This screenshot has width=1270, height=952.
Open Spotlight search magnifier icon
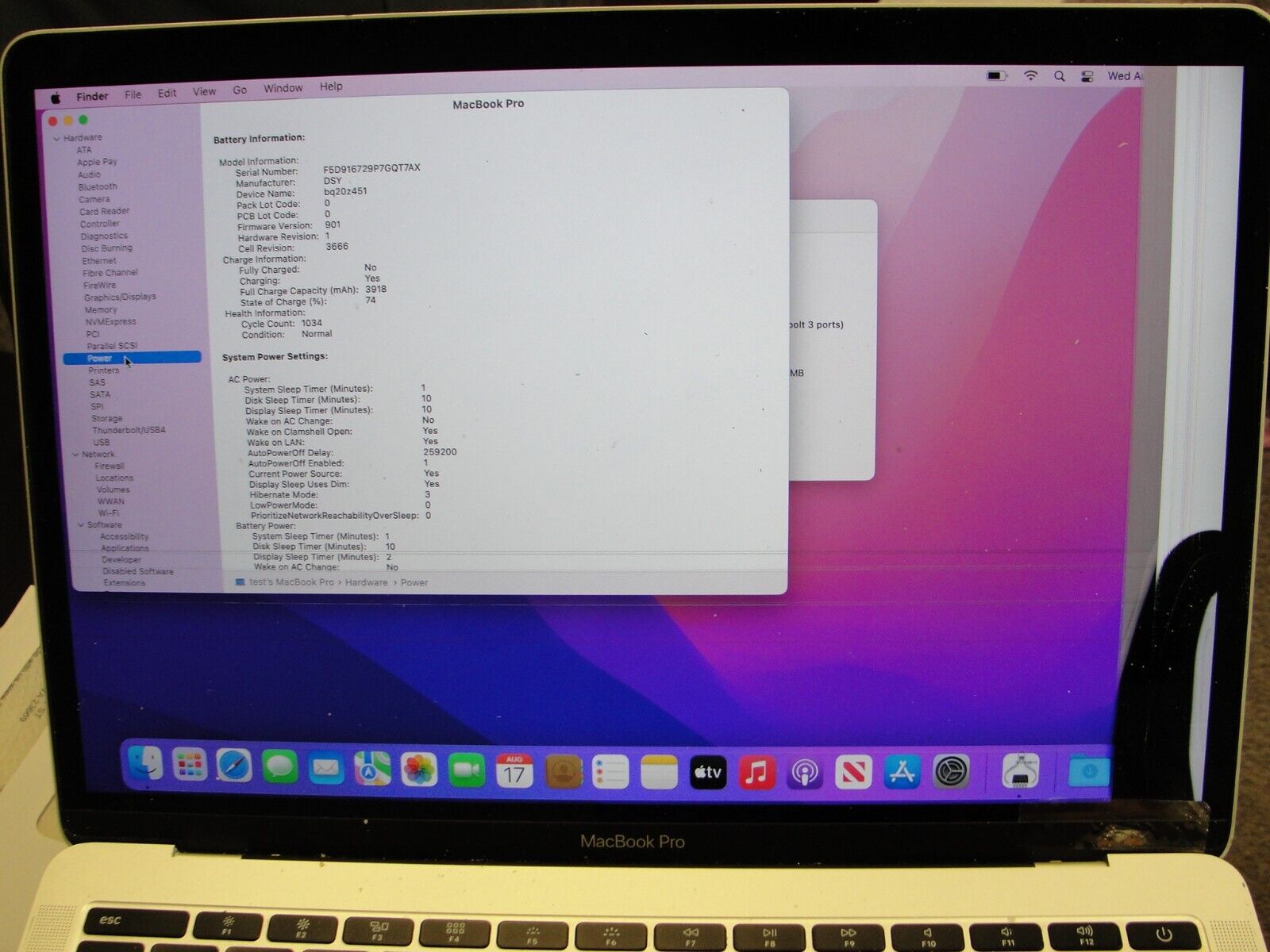1059,76
